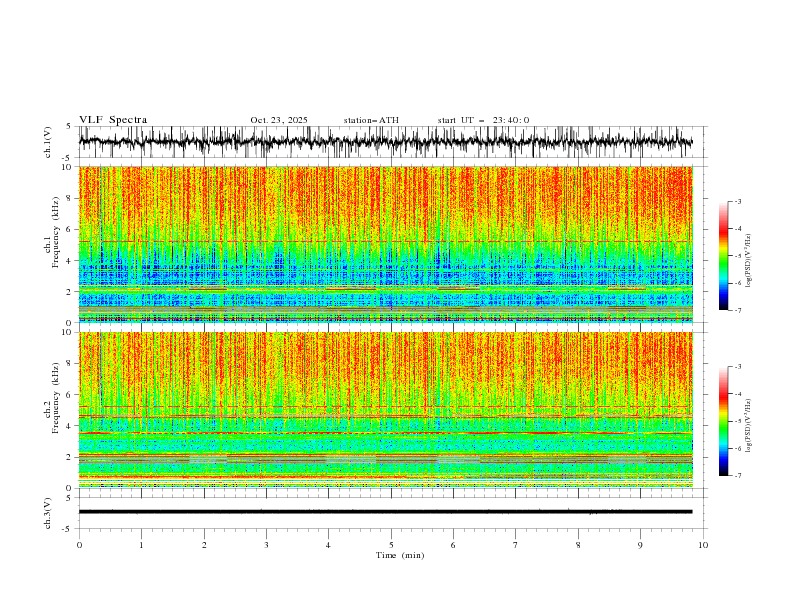Click the 'start UT = 23:40:0' text
The height and width of the screenshot is (612, 792).
(483, 120)
